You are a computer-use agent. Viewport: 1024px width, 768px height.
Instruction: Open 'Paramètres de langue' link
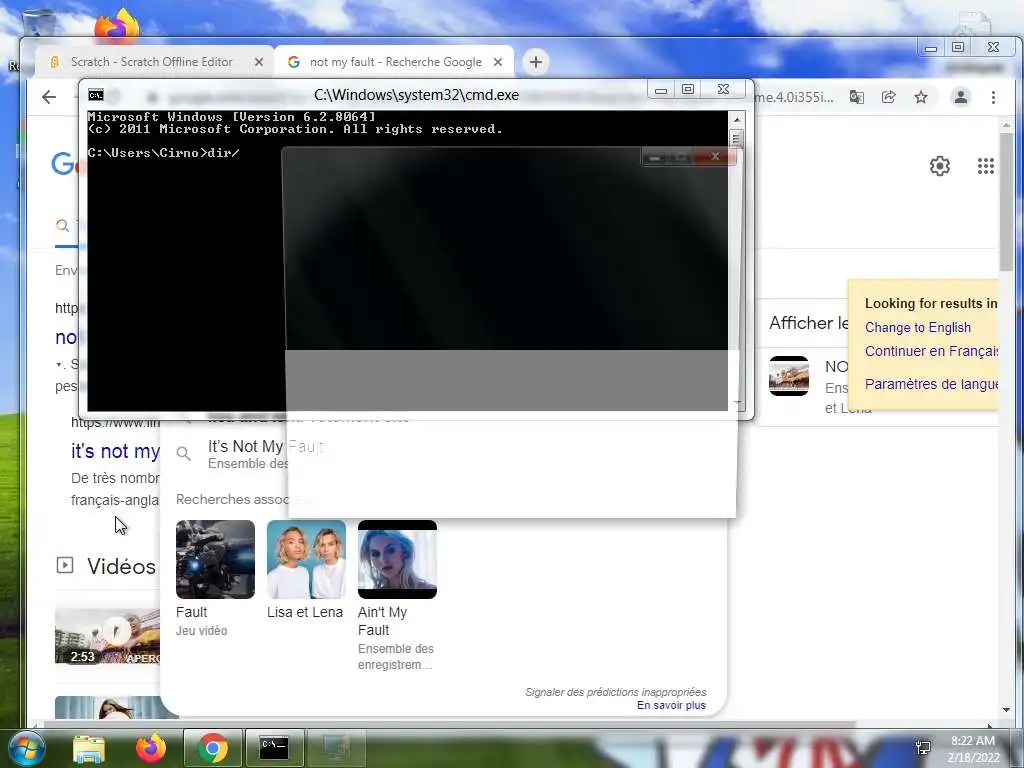pos(931,384)
